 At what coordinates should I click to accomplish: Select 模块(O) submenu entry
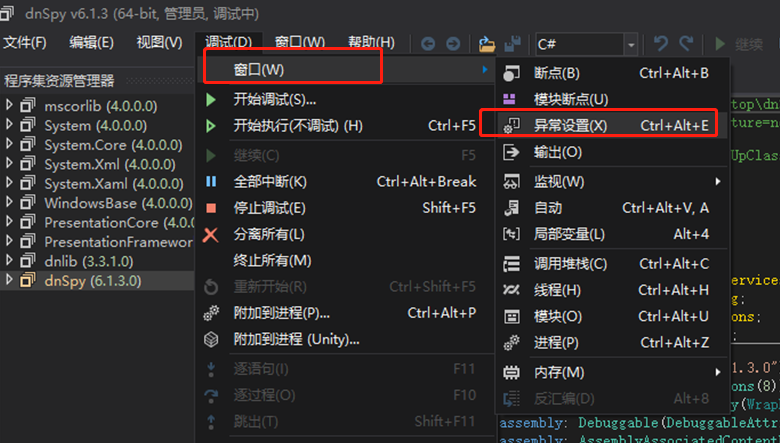coord(612,317)
